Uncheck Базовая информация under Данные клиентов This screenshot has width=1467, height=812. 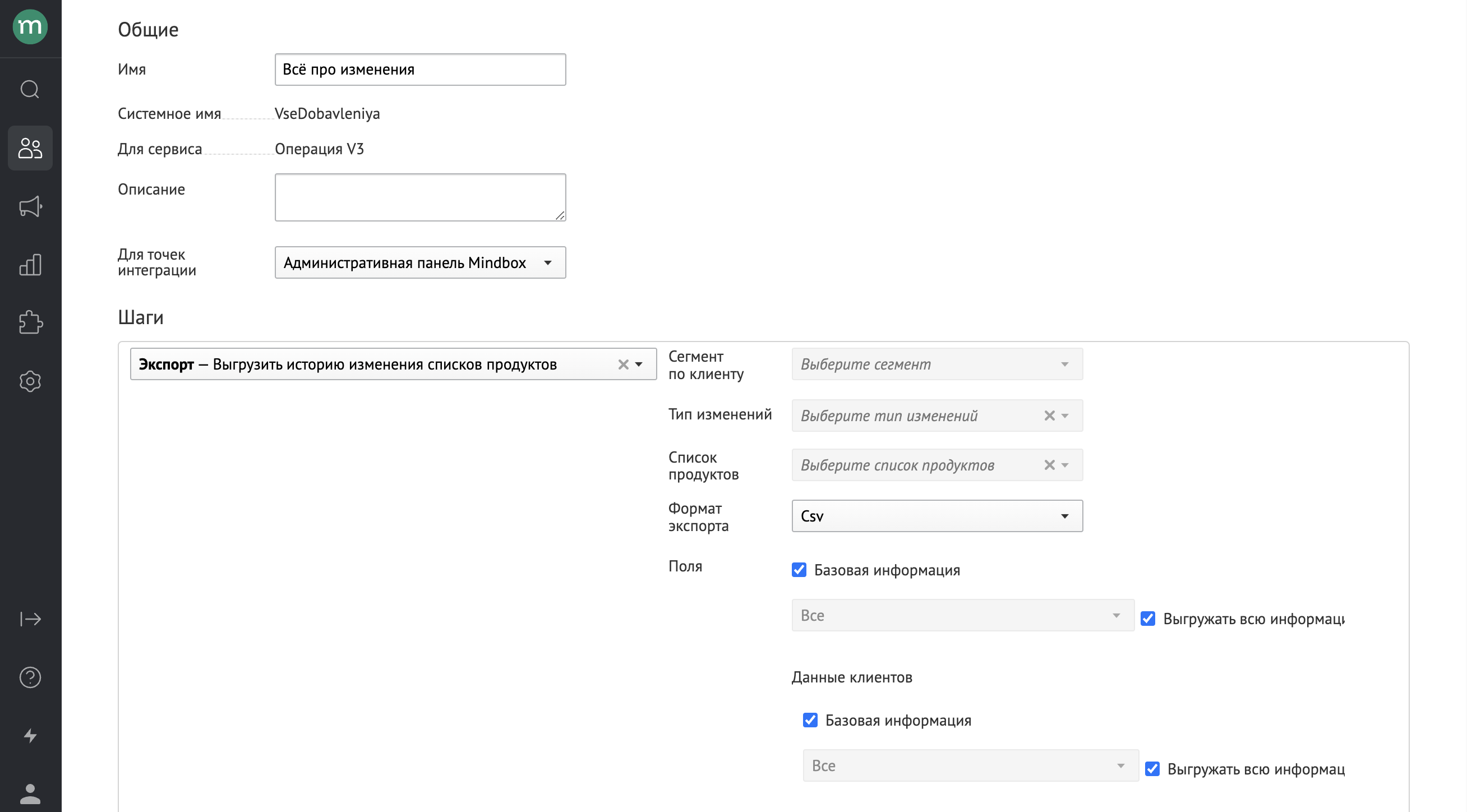pos(810,721)
